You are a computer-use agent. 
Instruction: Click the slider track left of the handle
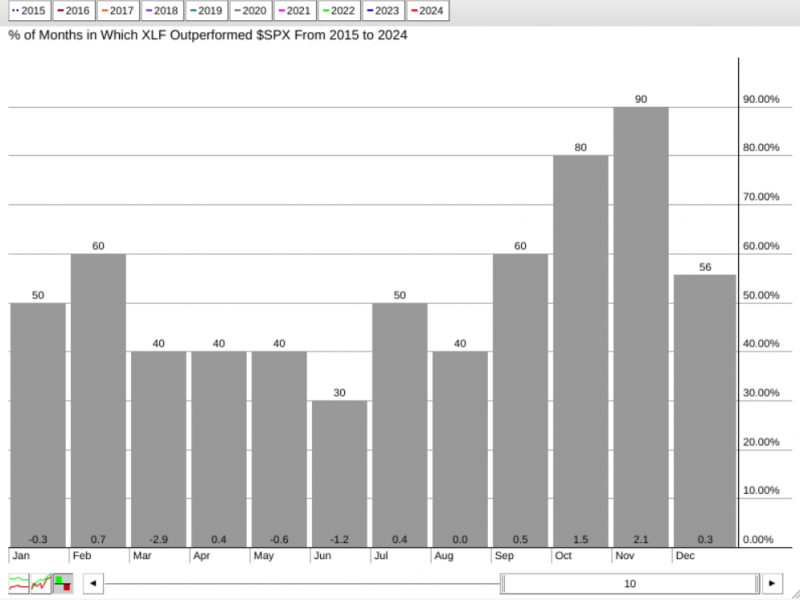(x=302, y=583)
